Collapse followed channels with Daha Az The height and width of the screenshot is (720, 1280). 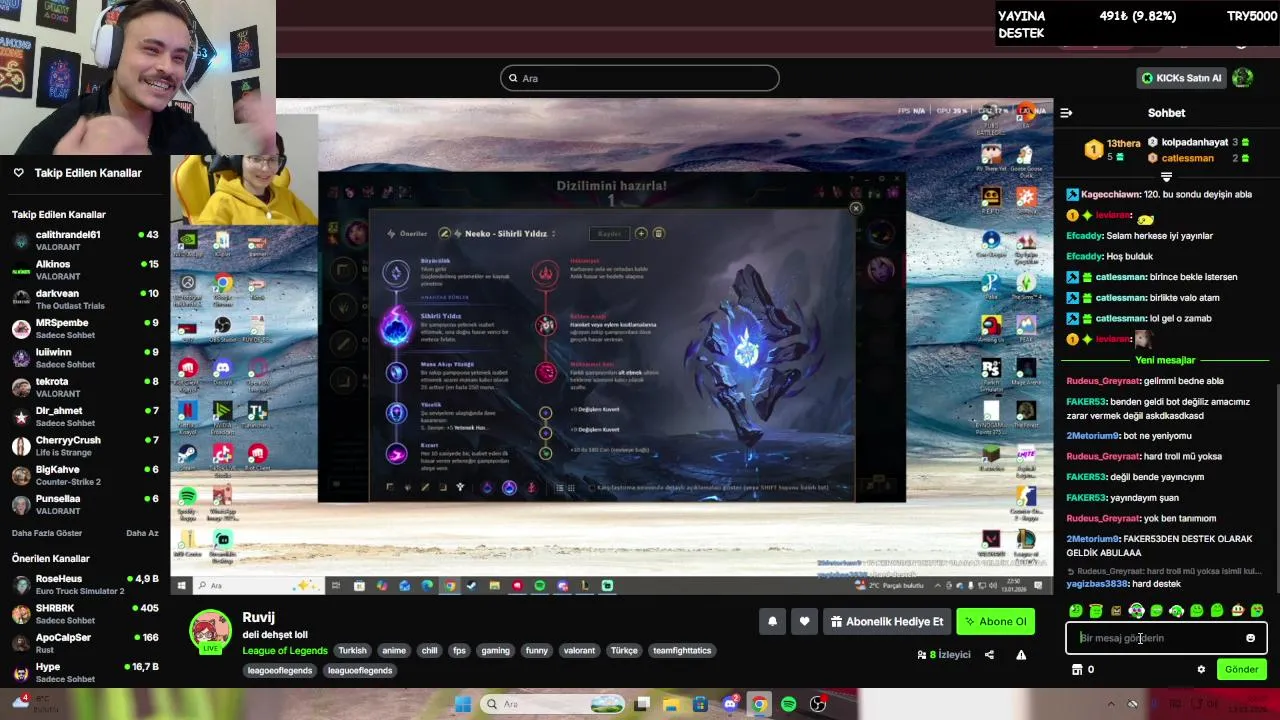click(142, 534)
